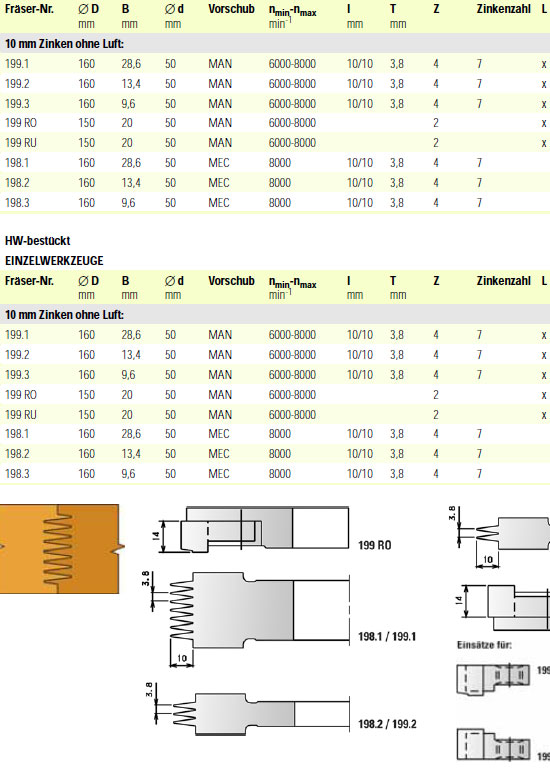This screenshot has width=550, height=773.
Task: Click '8000' in the 198.1 row of the HW-bestückt table
Action: 280,434
